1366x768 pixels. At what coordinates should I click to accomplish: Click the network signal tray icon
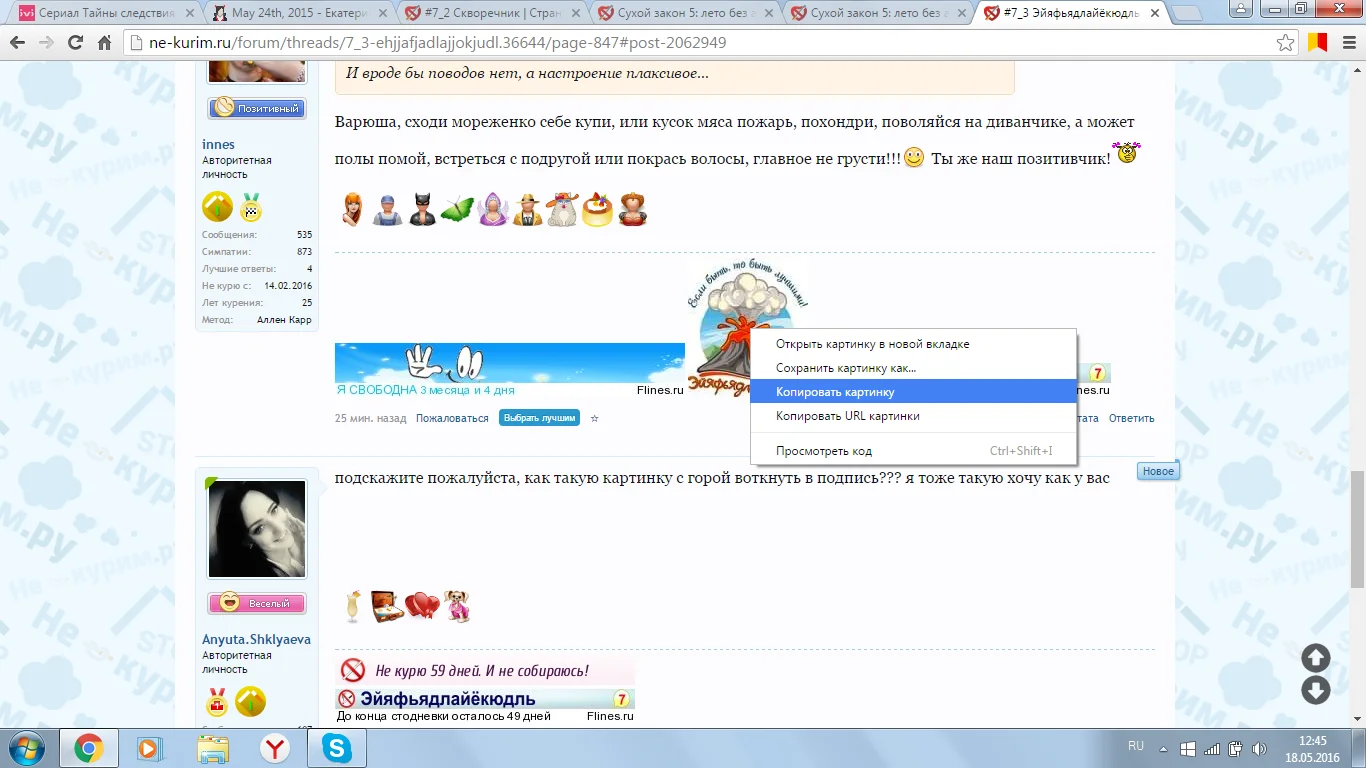1211,748
